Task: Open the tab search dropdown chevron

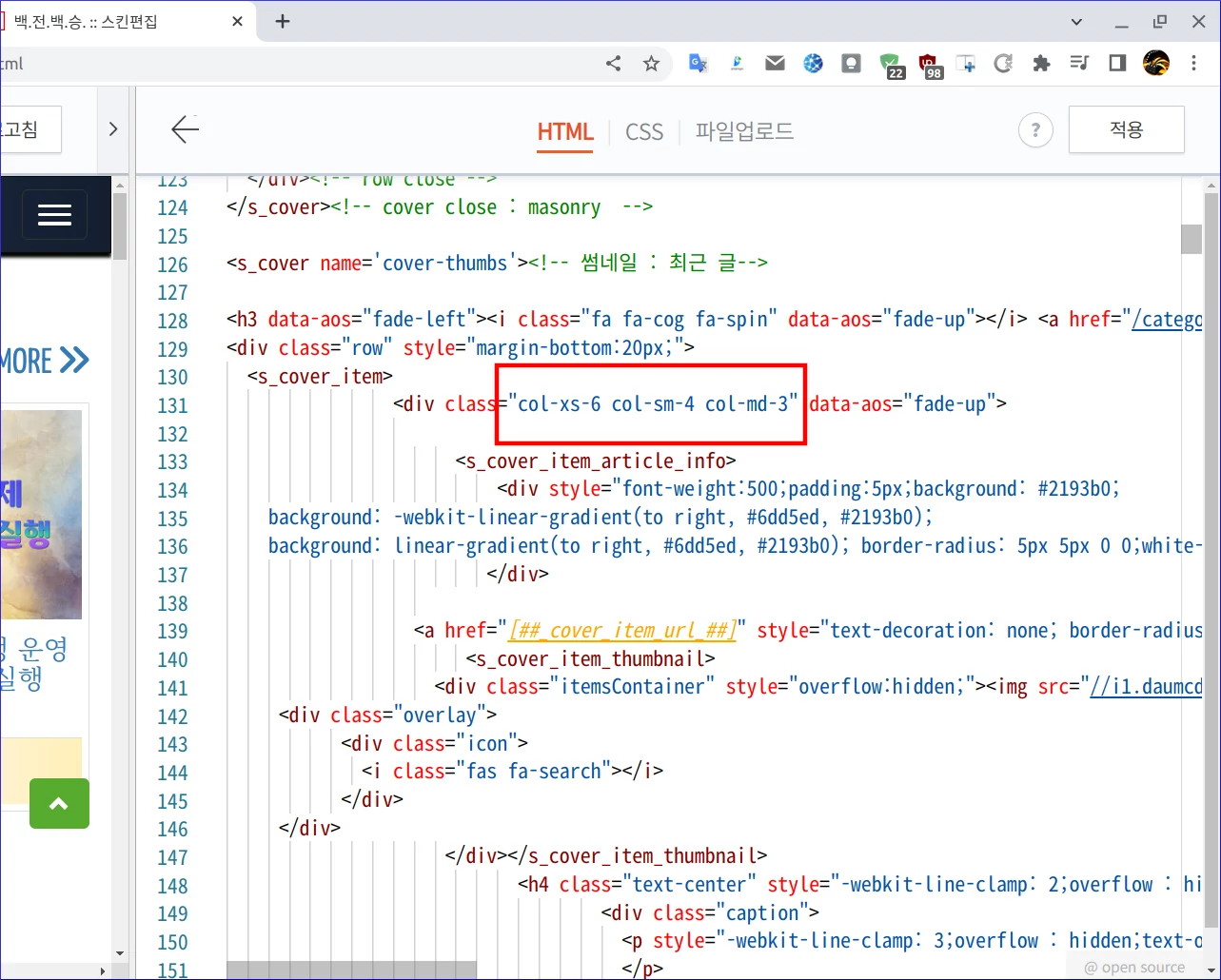Action: point(1076,21)
